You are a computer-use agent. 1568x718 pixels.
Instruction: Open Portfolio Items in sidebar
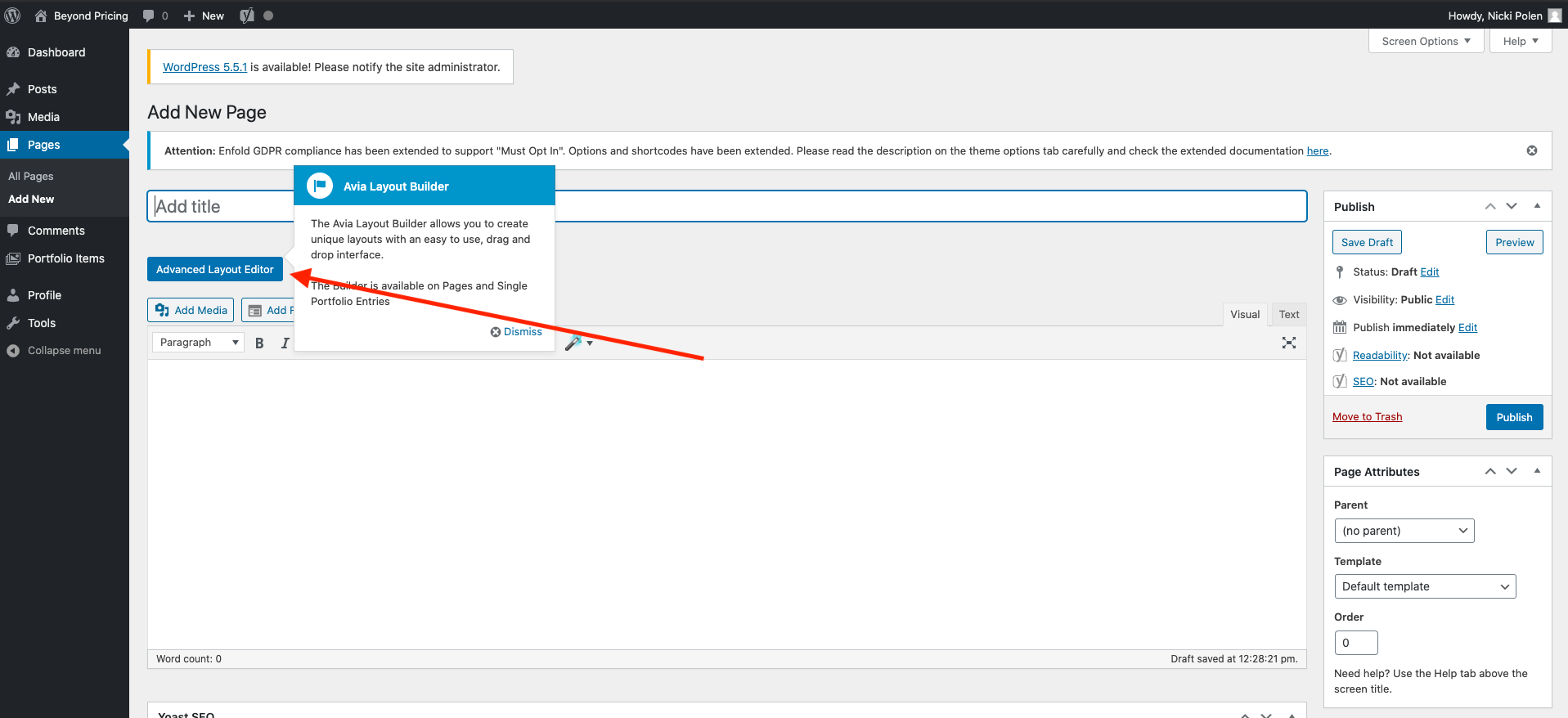click(65, 258)
